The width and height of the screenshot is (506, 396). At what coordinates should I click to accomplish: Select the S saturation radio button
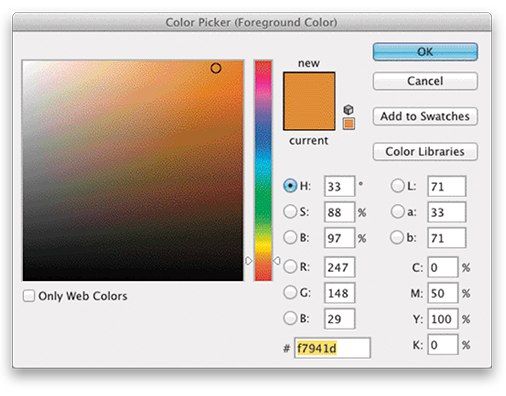click(290, 212)
